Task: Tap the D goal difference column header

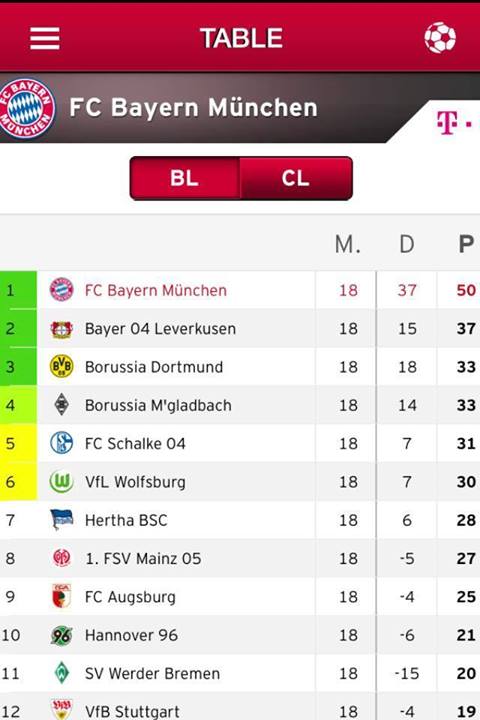Action: 407,244
